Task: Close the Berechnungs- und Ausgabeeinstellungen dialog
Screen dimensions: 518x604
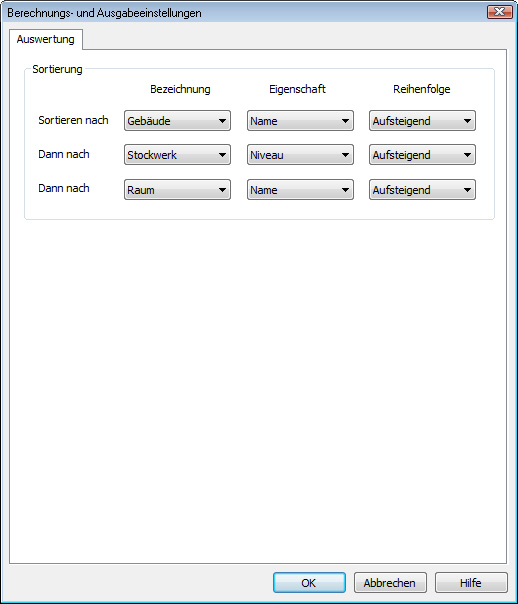Action: (x=499, y=12)
